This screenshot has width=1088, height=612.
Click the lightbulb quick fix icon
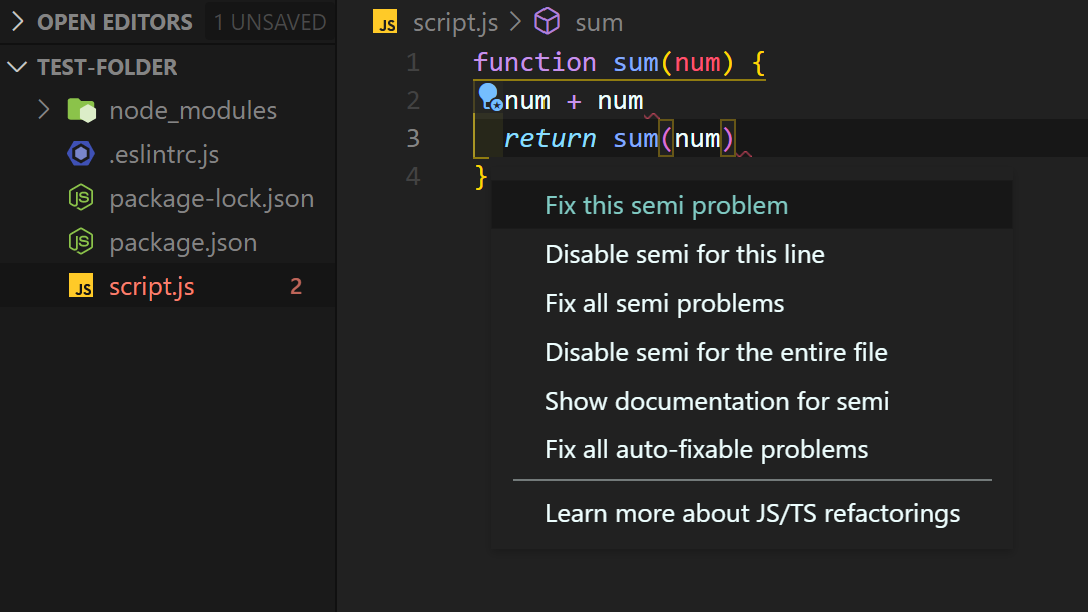pos(489,97)
